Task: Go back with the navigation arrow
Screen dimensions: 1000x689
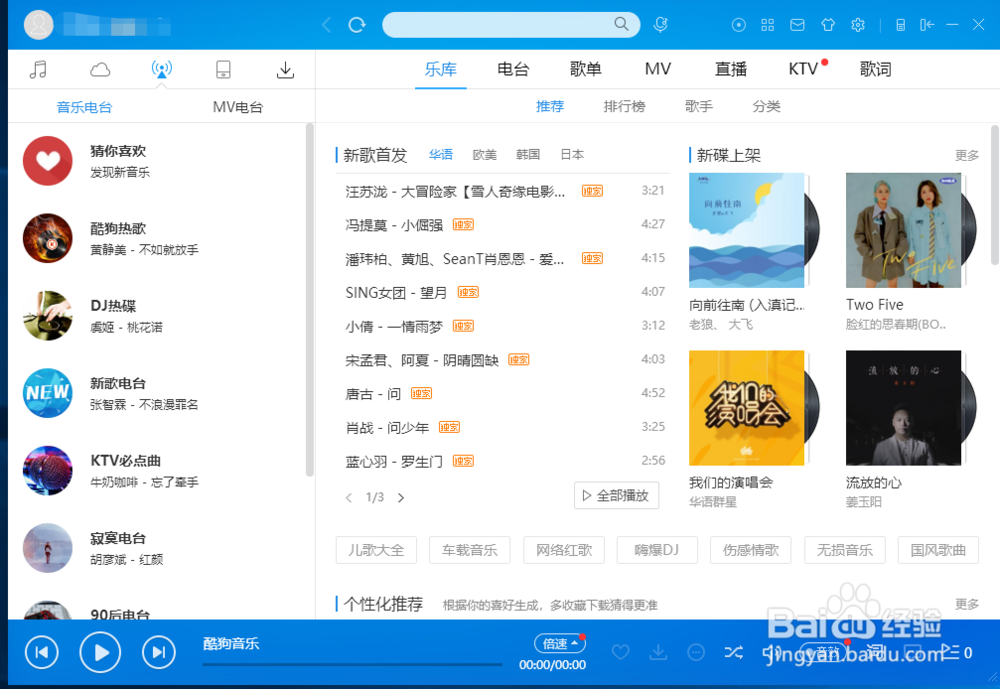Action: coord(327,25)
